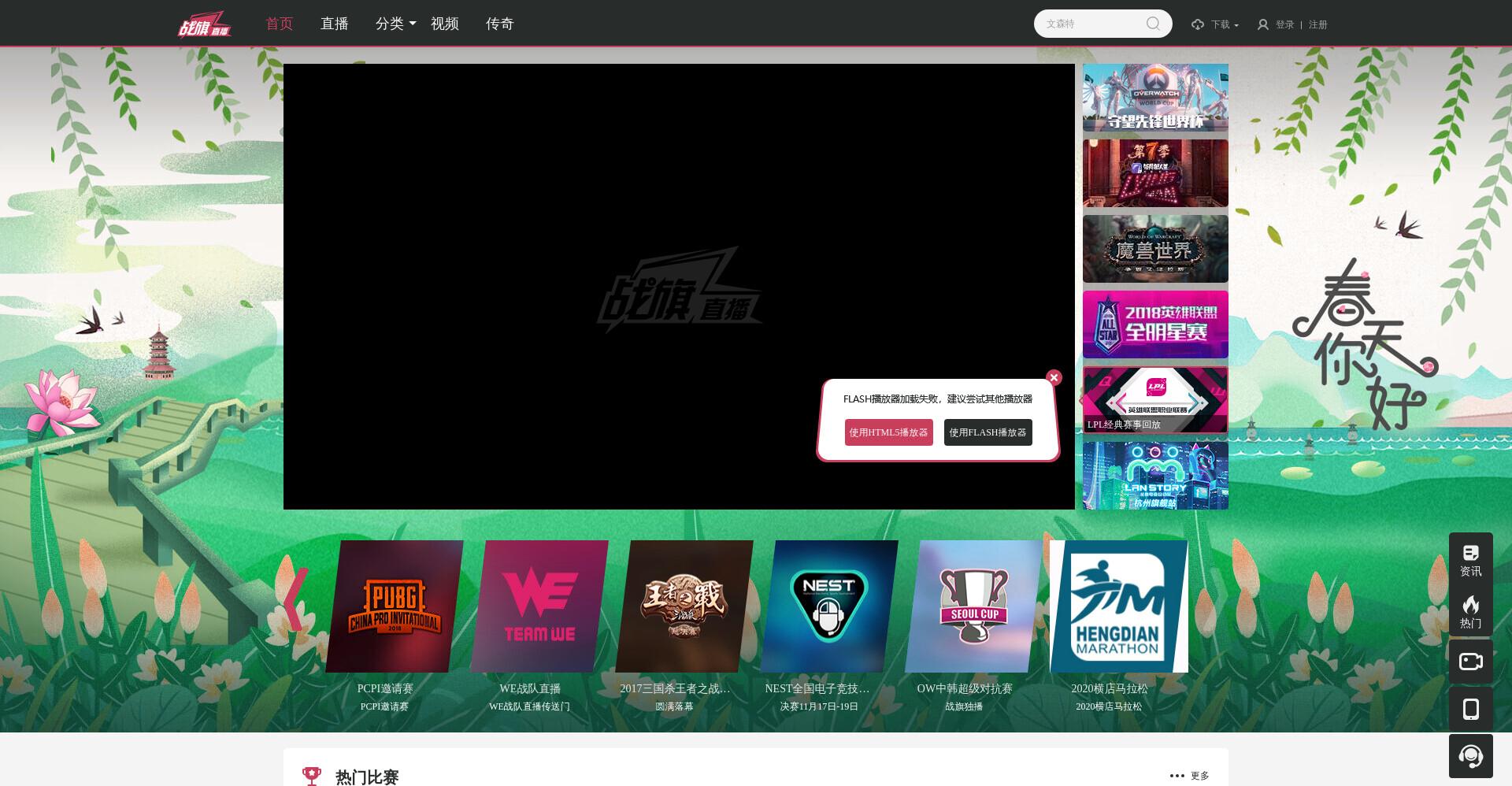
Task: Close the Flash player failure popup
Action: (1054, 378)
